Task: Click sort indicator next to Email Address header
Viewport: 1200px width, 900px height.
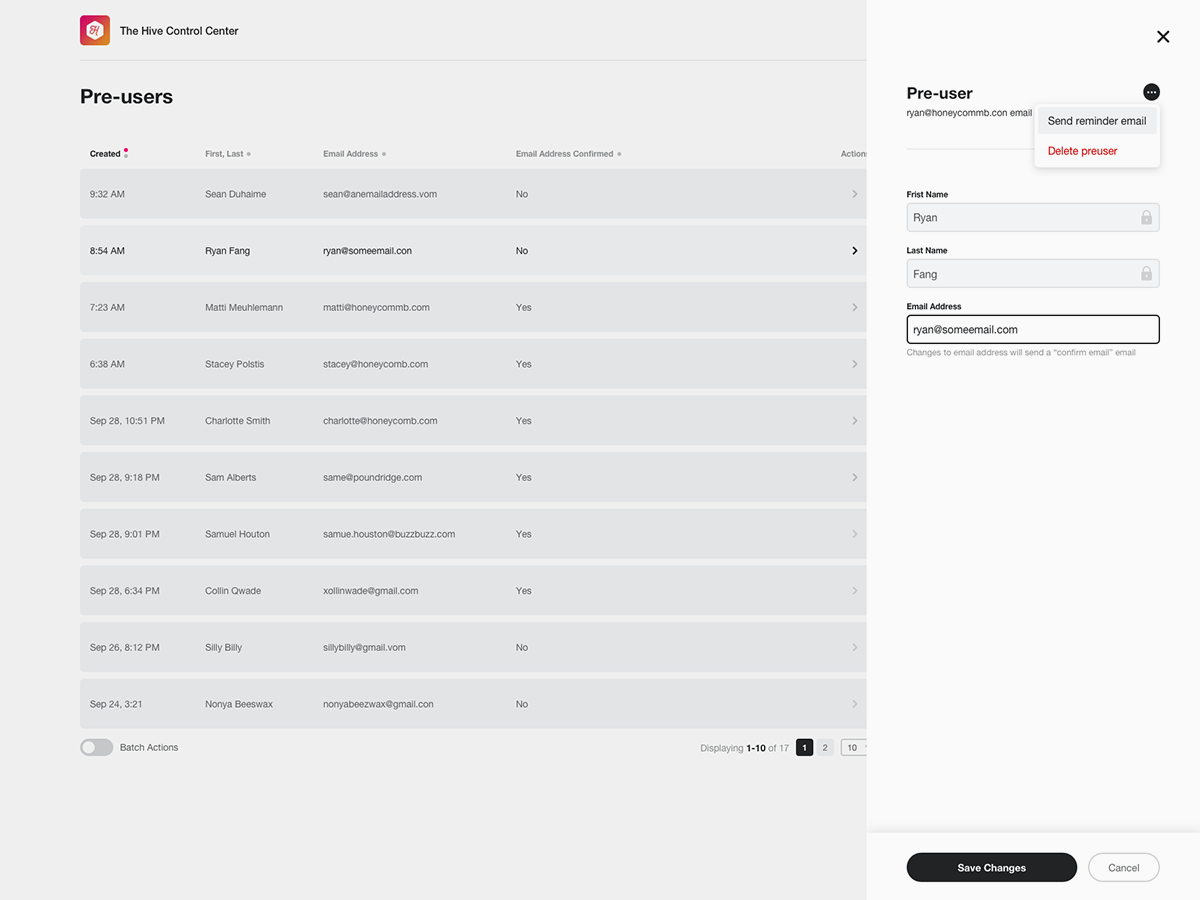Action: (384, 154)
